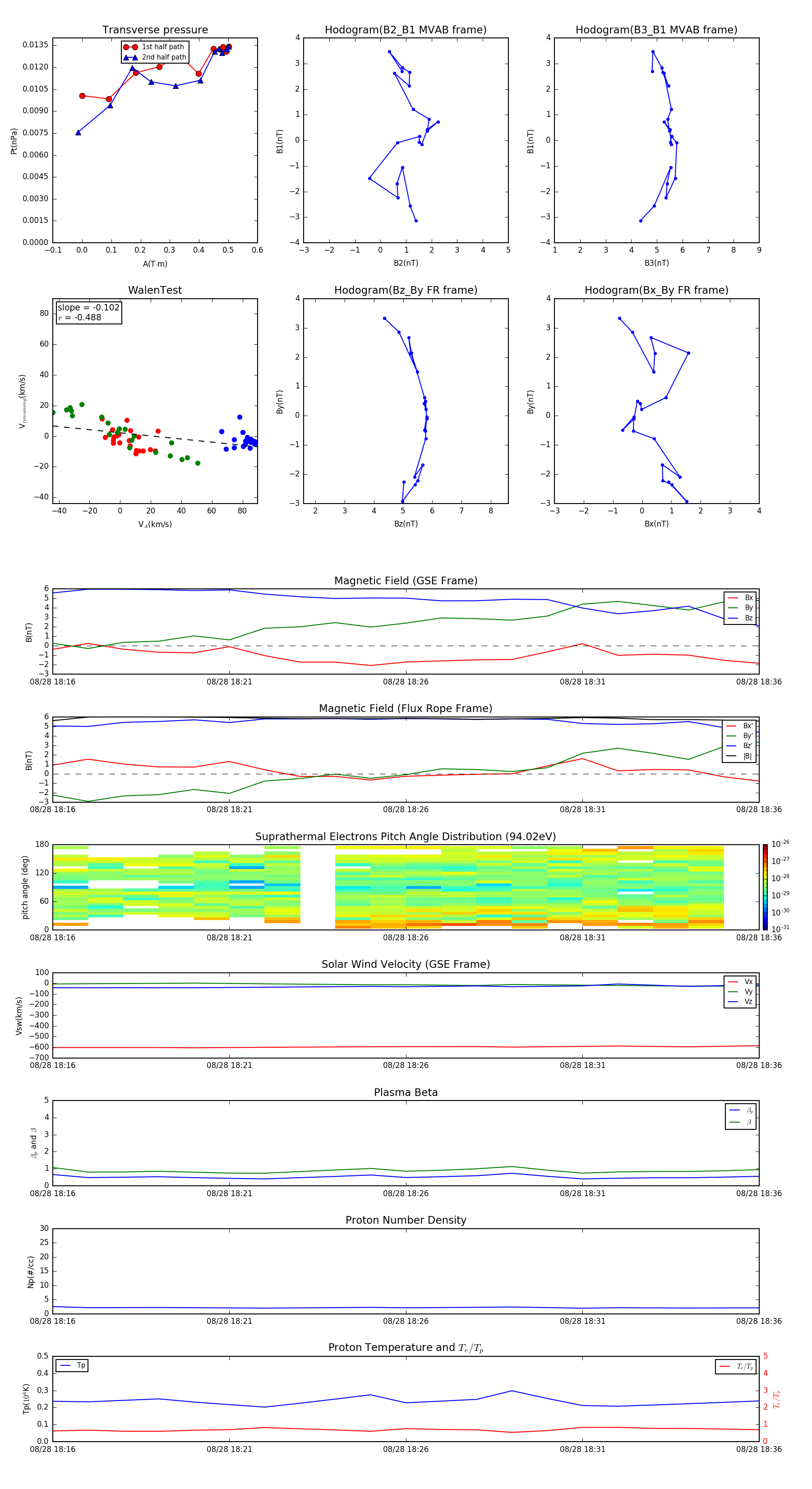The width and height of the screenshot is (812, 1489).
Task: Select the 'Tp(10^6K)' axis label
Action: click(26, 1399)
